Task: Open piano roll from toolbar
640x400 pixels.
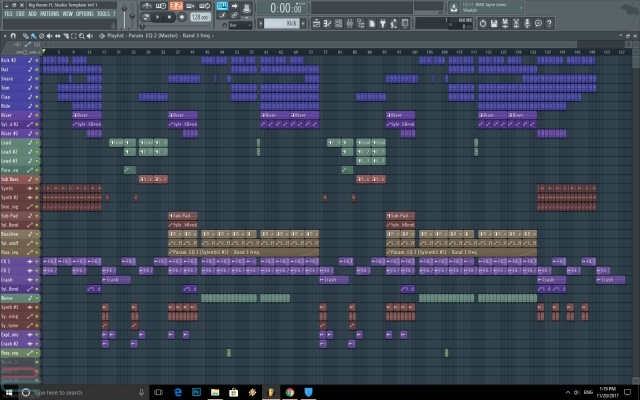Action: click(328, 24)
